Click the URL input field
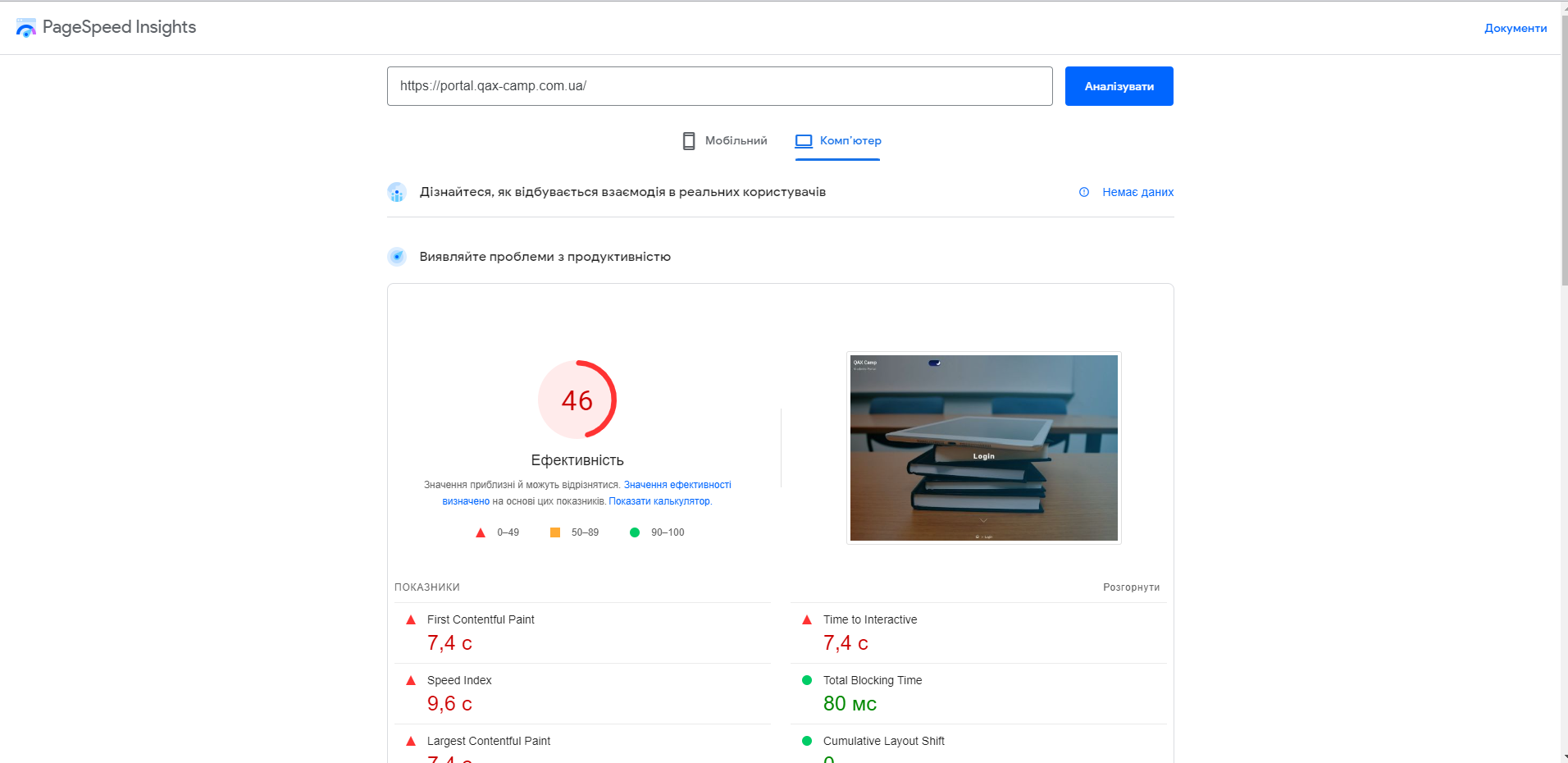 coord(720,86)
